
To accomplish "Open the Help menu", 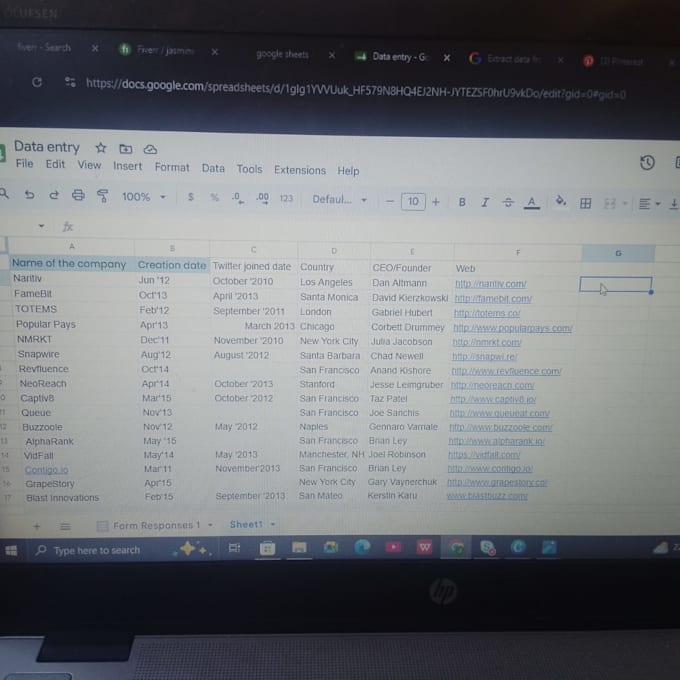I will click(x=348, y=171).
